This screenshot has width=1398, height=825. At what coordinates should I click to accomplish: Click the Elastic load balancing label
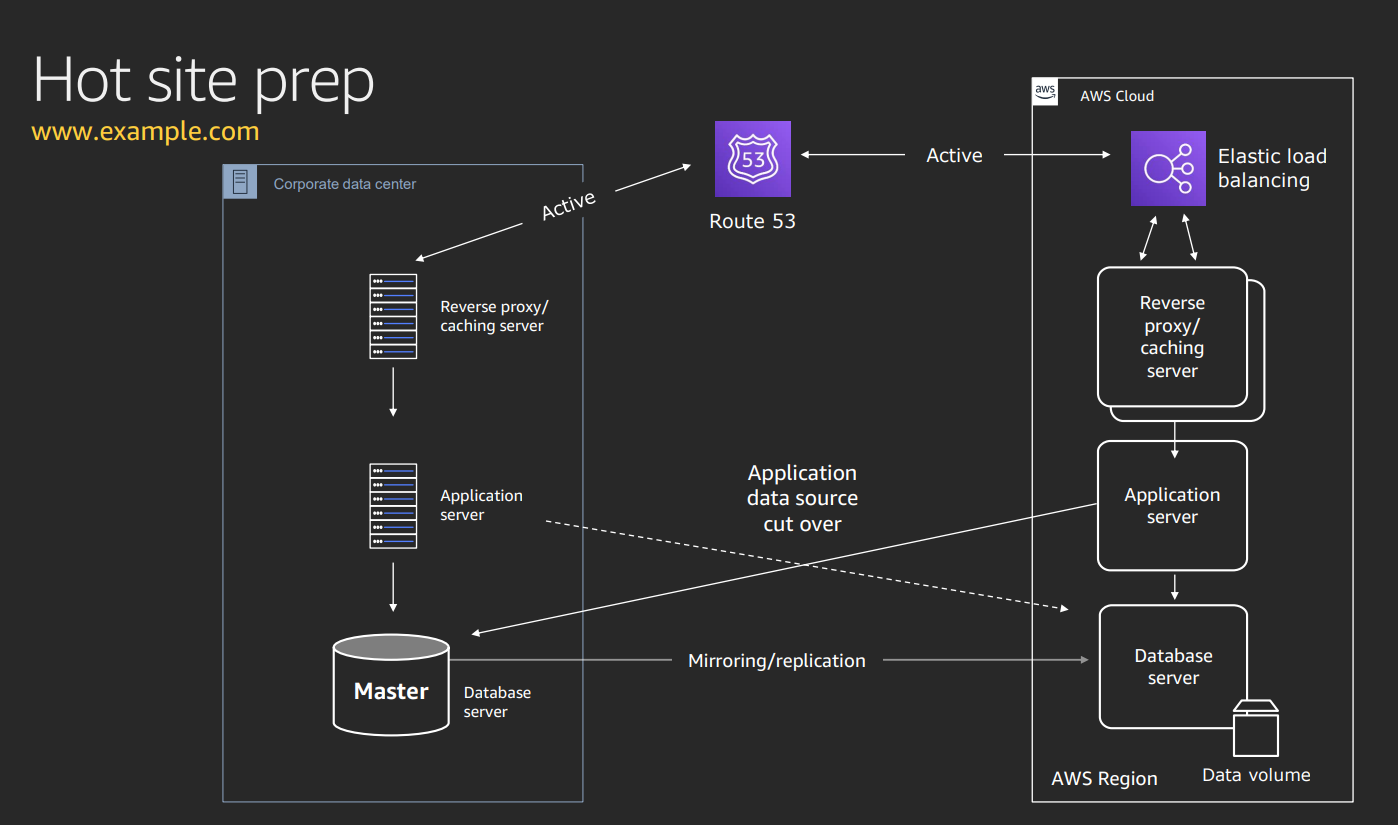(1272, 168)
